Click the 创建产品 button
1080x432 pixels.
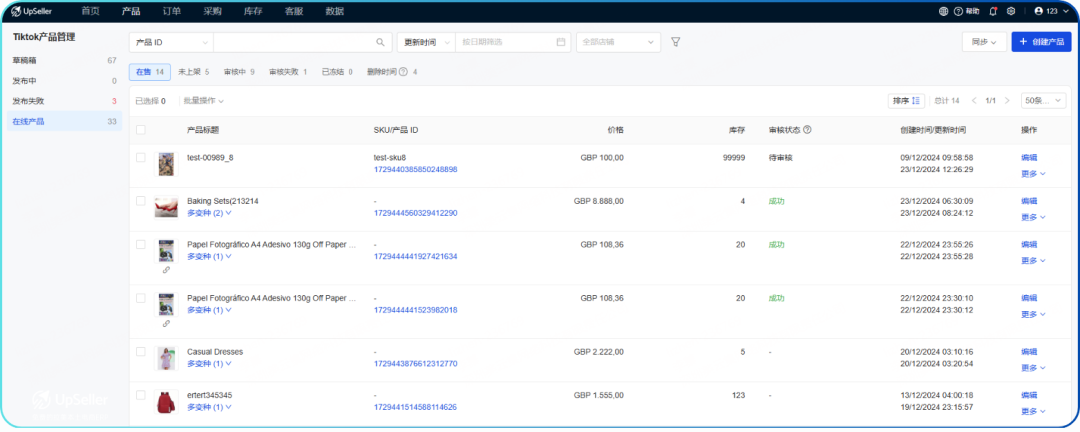pos(1041,42)
